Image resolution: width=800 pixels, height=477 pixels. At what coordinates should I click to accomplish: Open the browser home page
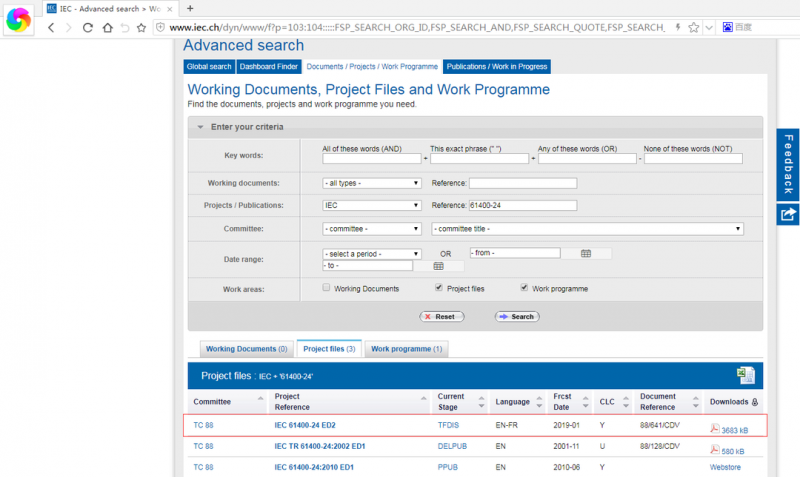pos(107,28)
